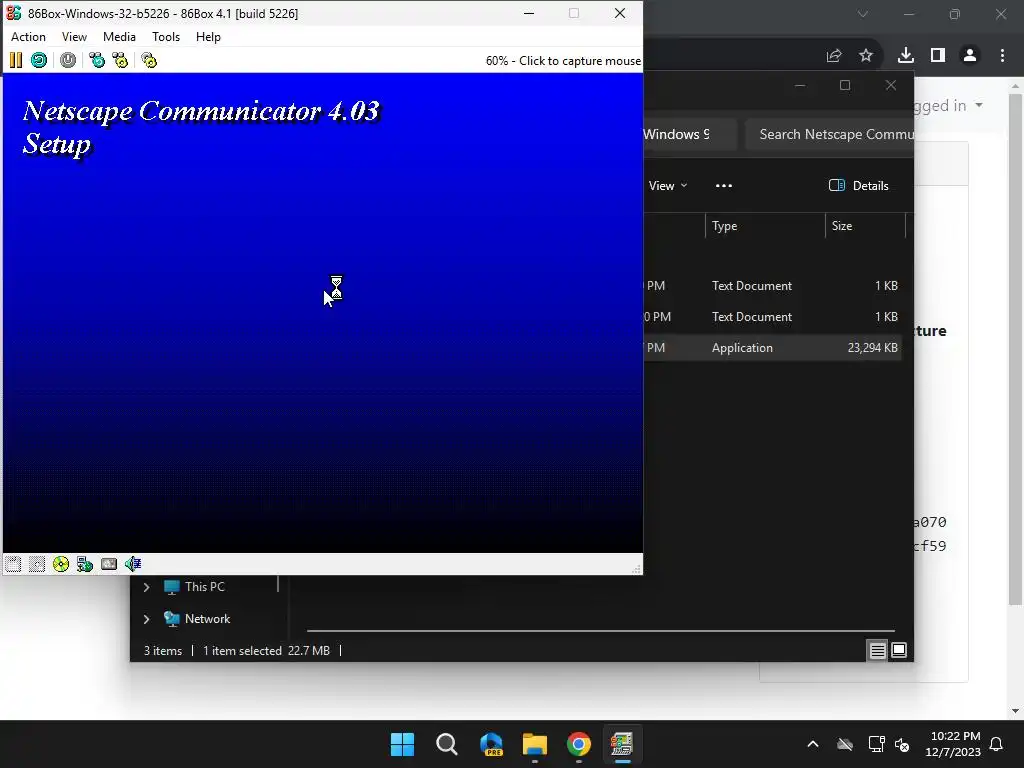Open the Action menu in 86Box

click(x=28, y=37)
